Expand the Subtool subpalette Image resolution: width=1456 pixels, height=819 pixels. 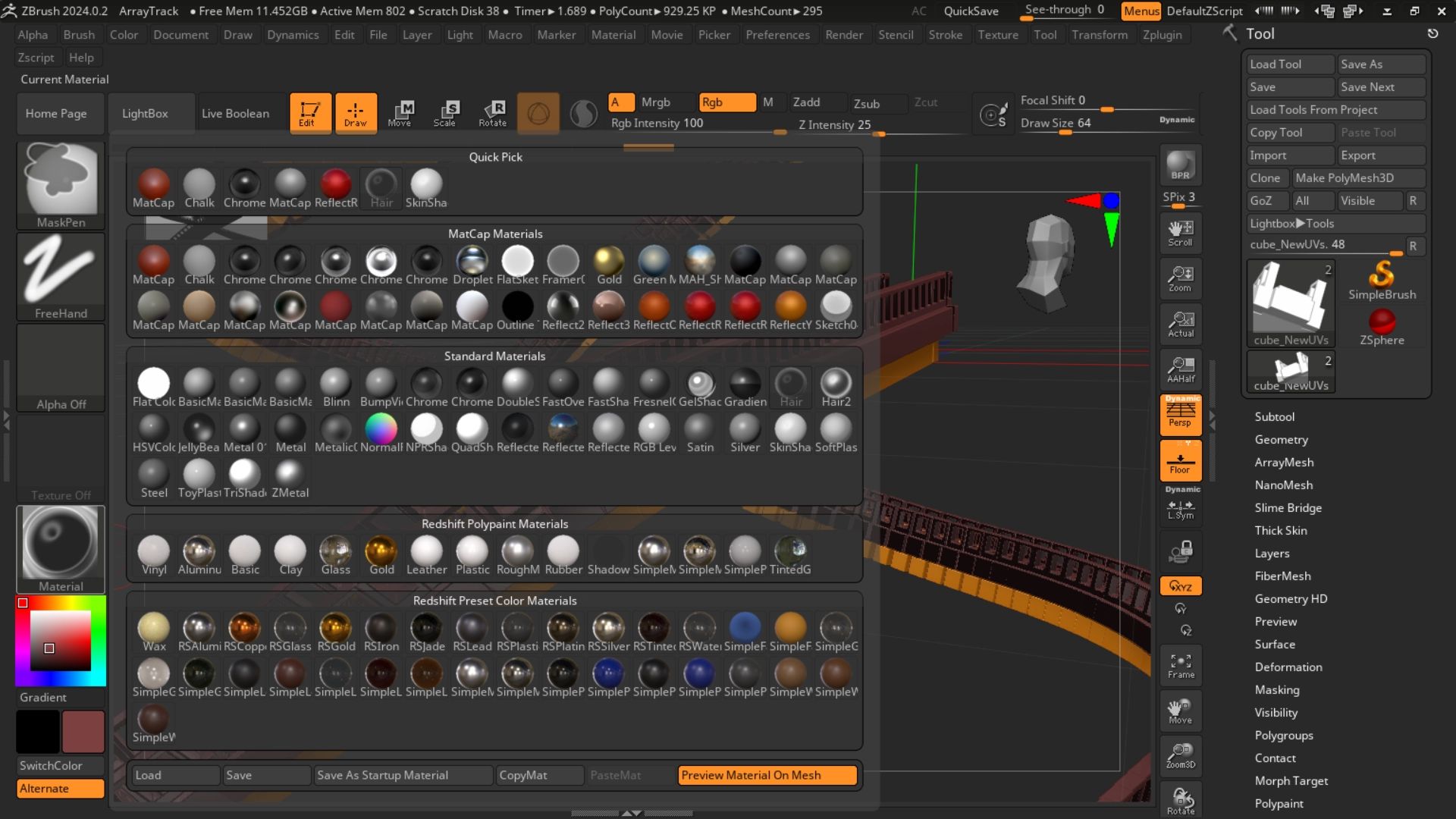(1274, 417)
